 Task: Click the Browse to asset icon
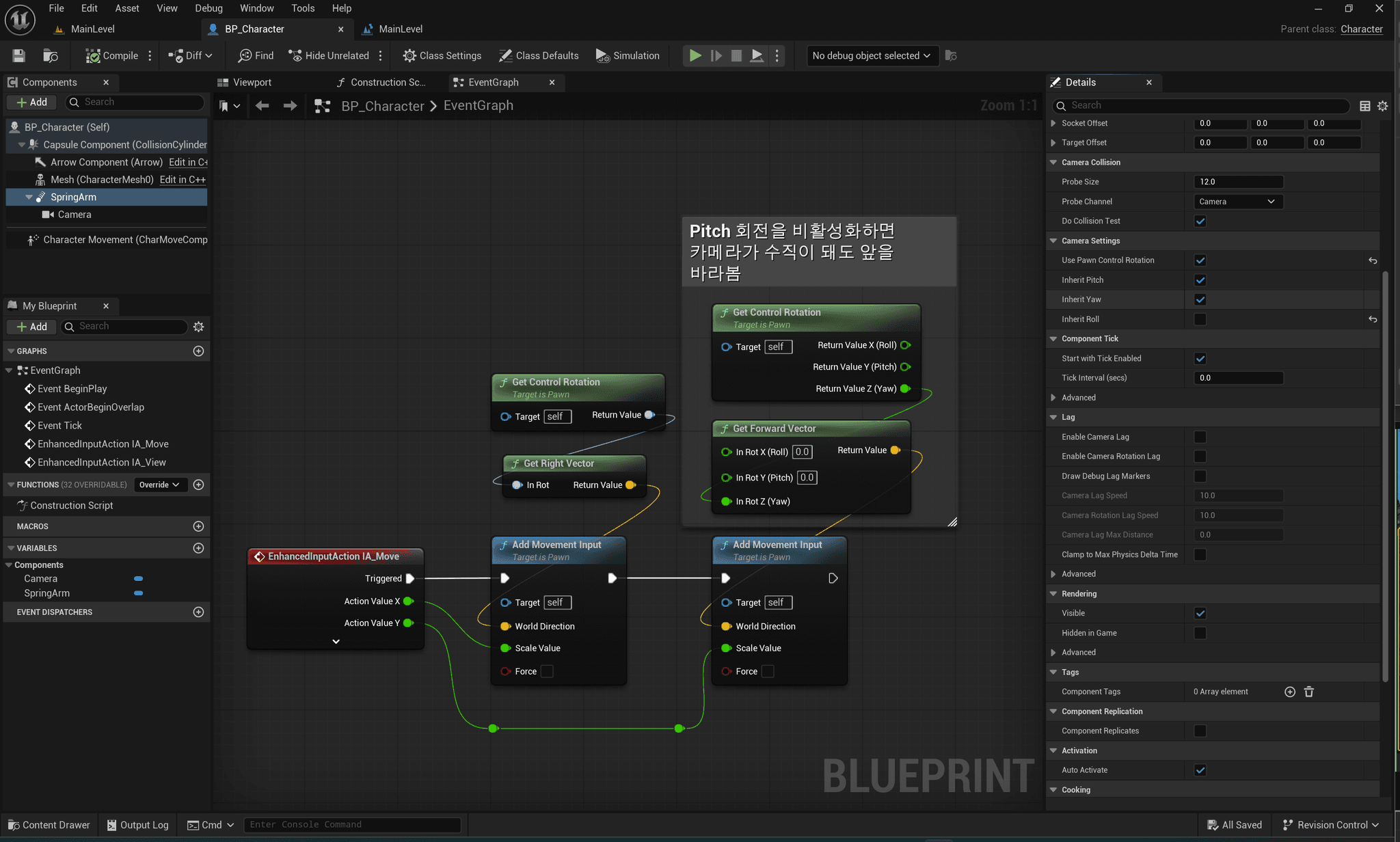(50, 56)
